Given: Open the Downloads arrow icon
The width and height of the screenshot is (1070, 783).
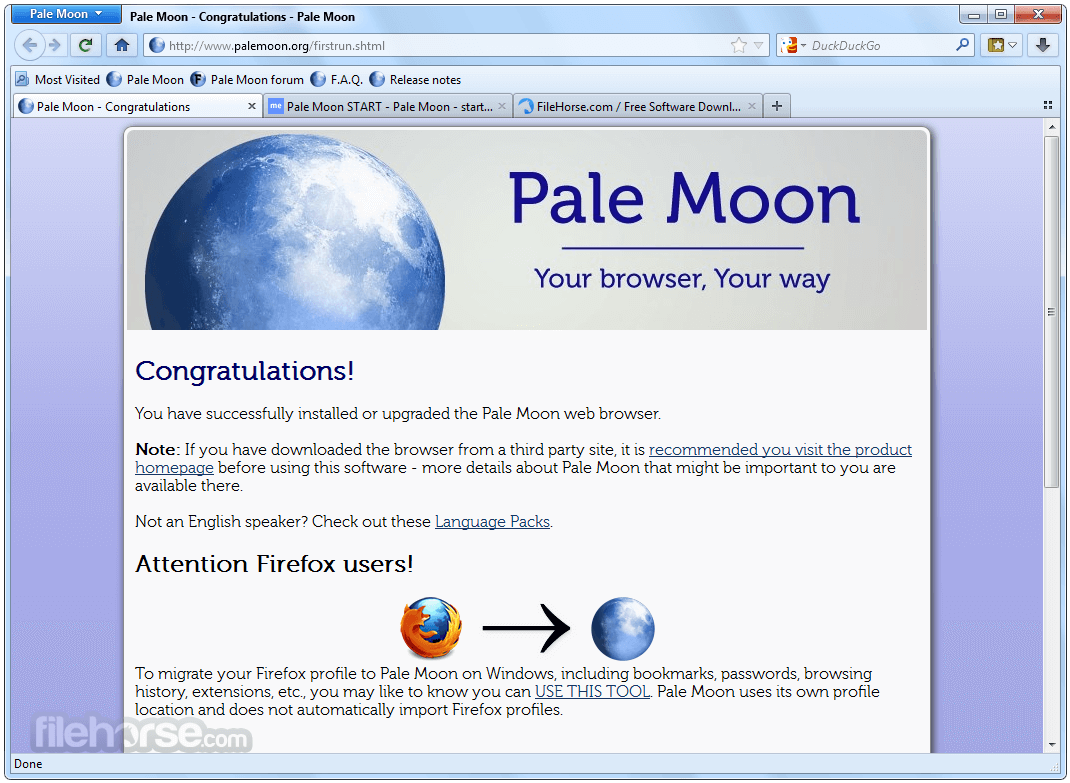Looking at the screenshot, I should 1043,44.
